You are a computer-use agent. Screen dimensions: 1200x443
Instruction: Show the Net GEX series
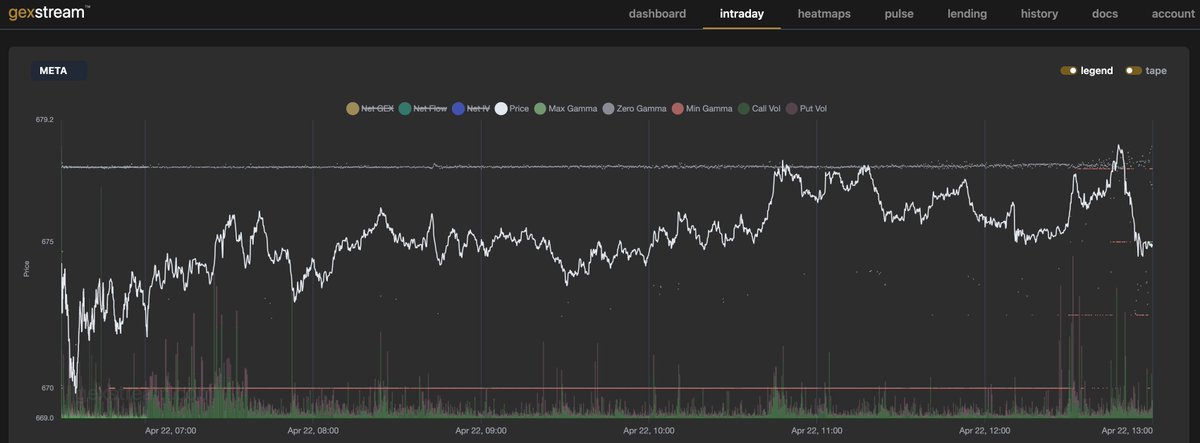[x=370, y=108]
